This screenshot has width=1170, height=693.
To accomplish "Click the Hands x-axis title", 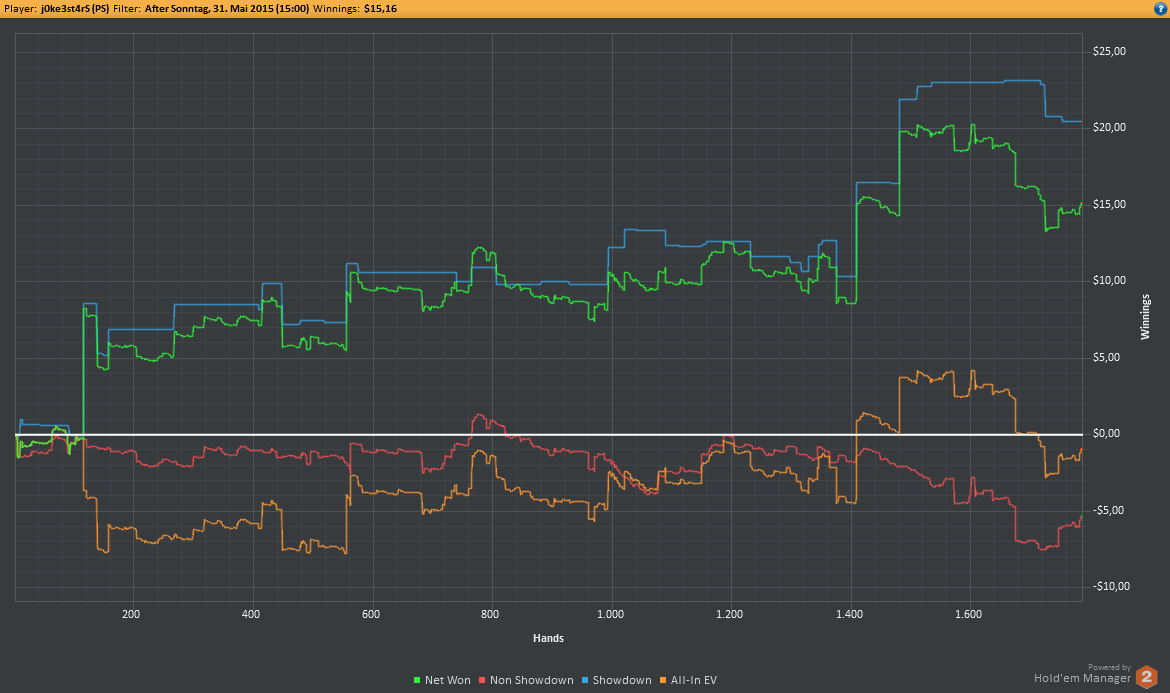I will (548, 639).
